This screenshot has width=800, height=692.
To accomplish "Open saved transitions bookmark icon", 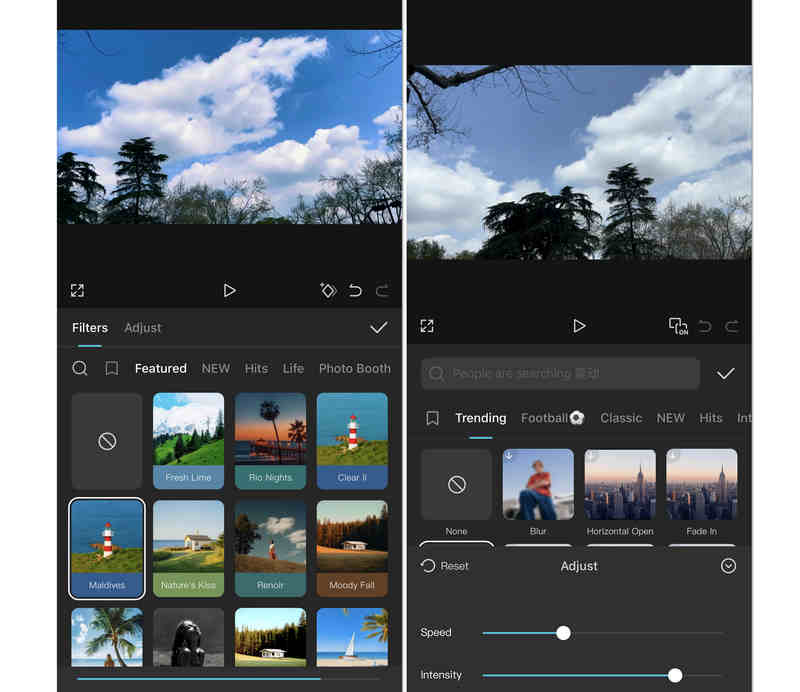I will pos(432,418).
